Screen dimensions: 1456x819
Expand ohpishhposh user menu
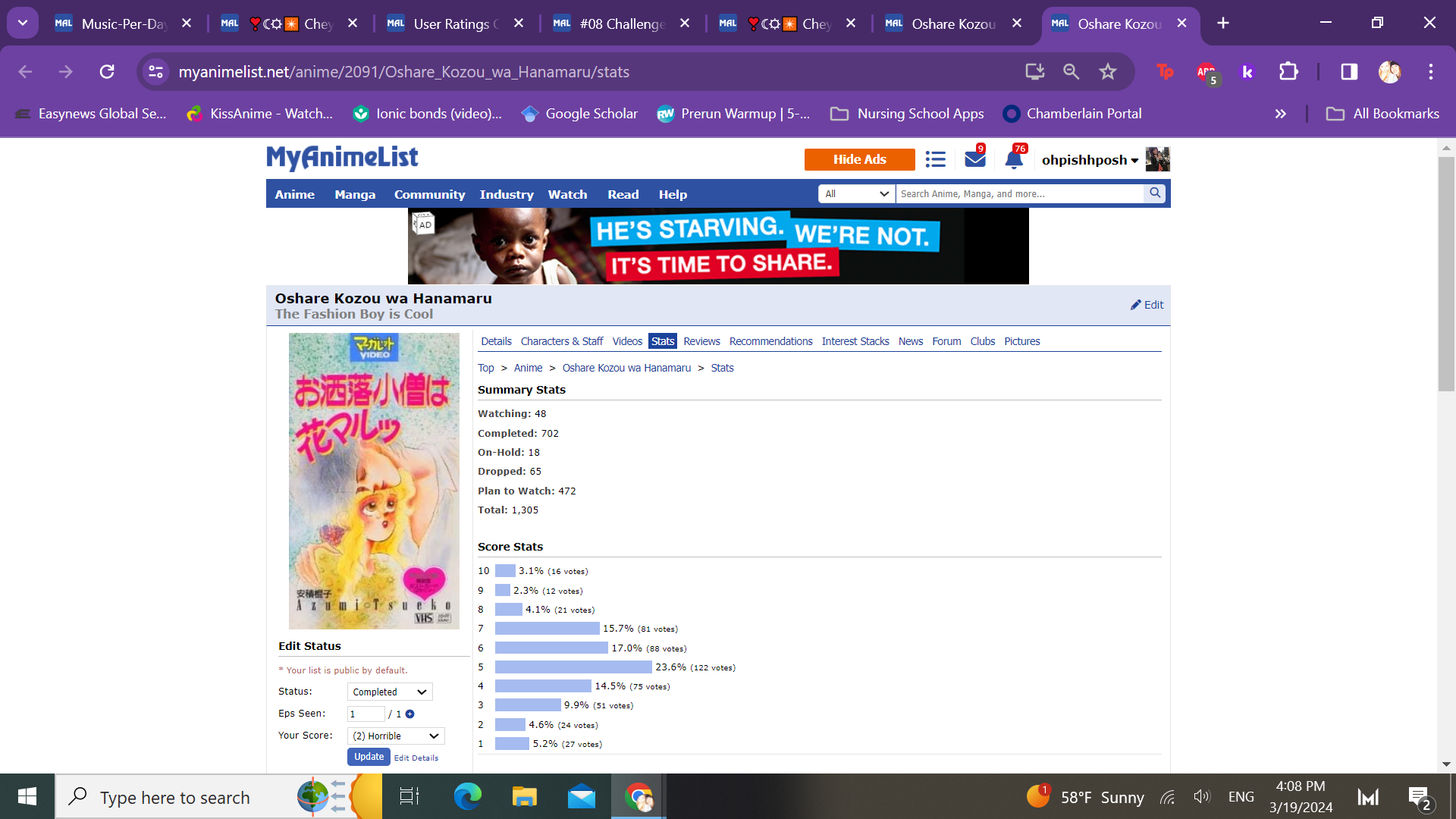click(1090, 160)
